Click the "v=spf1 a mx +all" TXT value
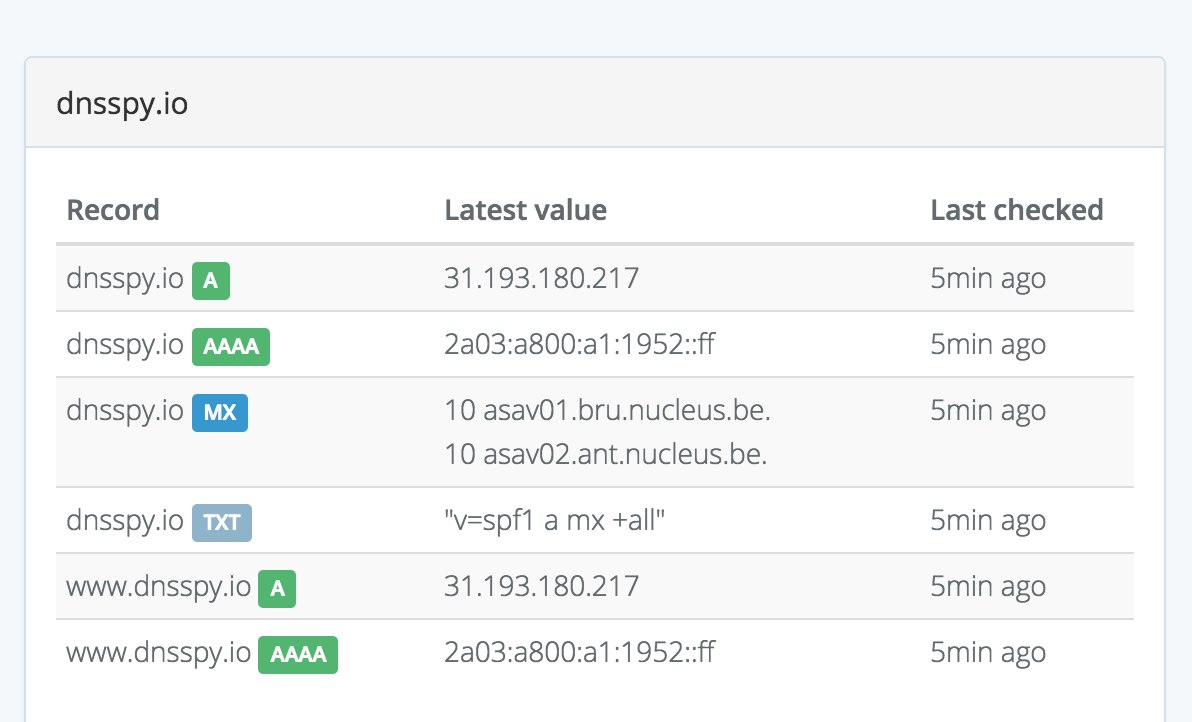This screenshot has width=1192, height=722. (x=554, y=521)
